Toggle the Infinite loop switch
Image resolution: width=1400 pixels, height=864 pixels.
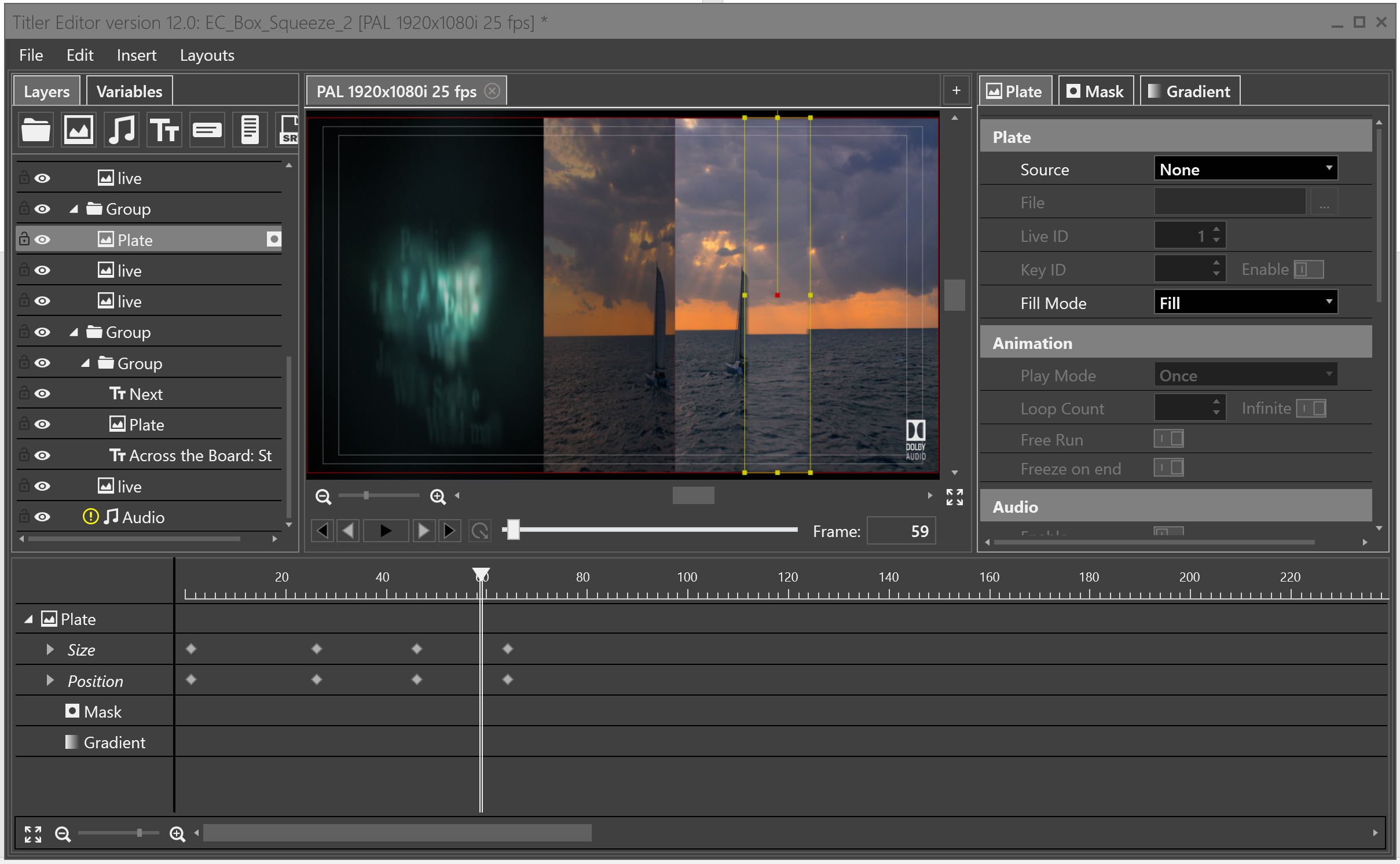tap(1311, 408)
